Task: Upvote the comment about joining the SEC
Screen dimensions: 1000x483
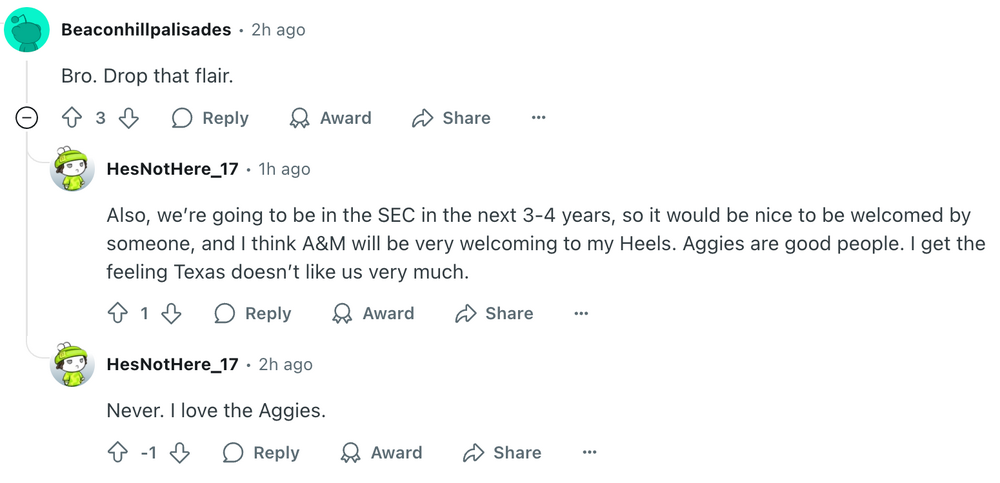Action: 117,314
